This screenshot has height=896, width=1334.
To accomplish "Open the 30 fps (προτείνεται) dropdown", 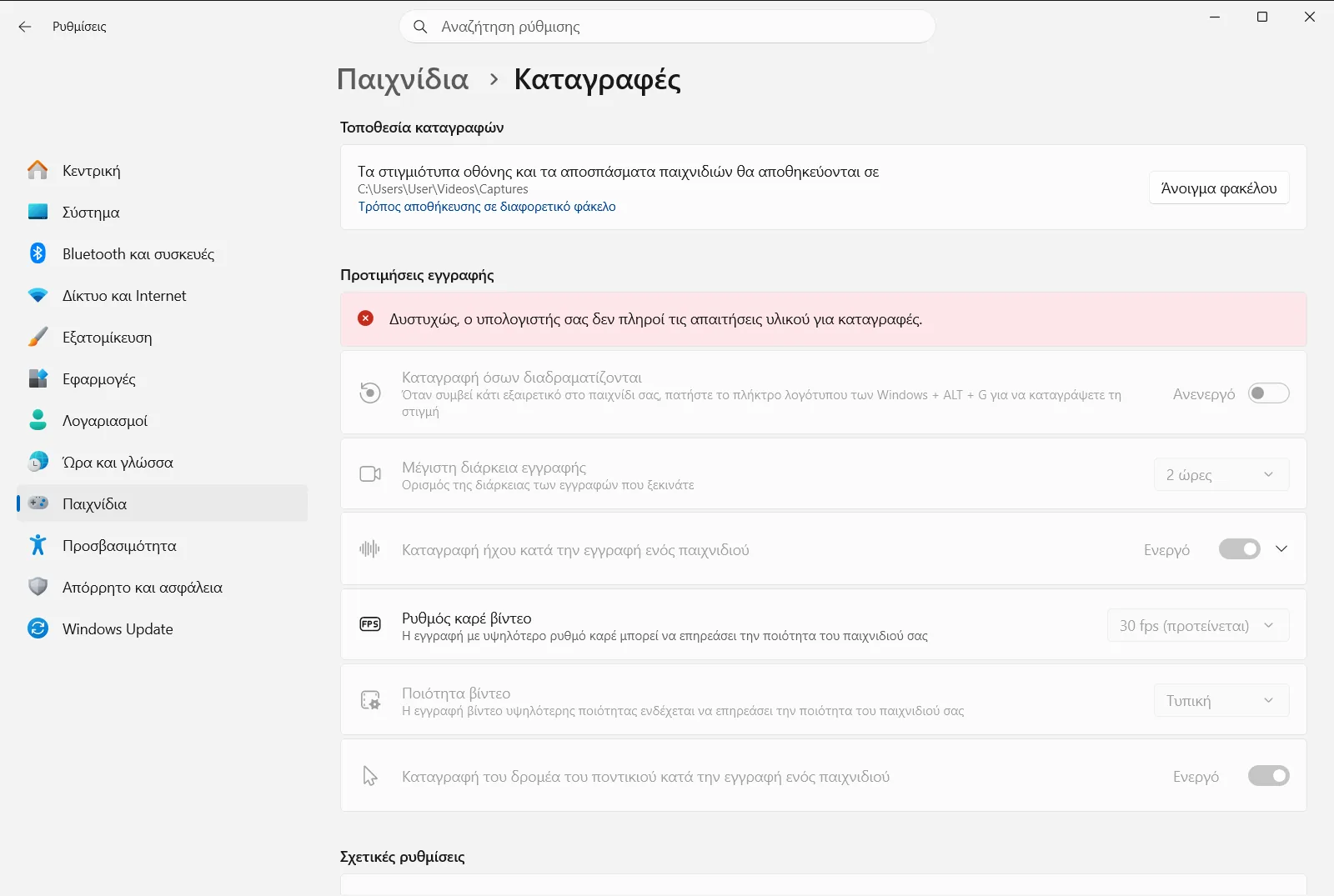I will point(1198,625).
